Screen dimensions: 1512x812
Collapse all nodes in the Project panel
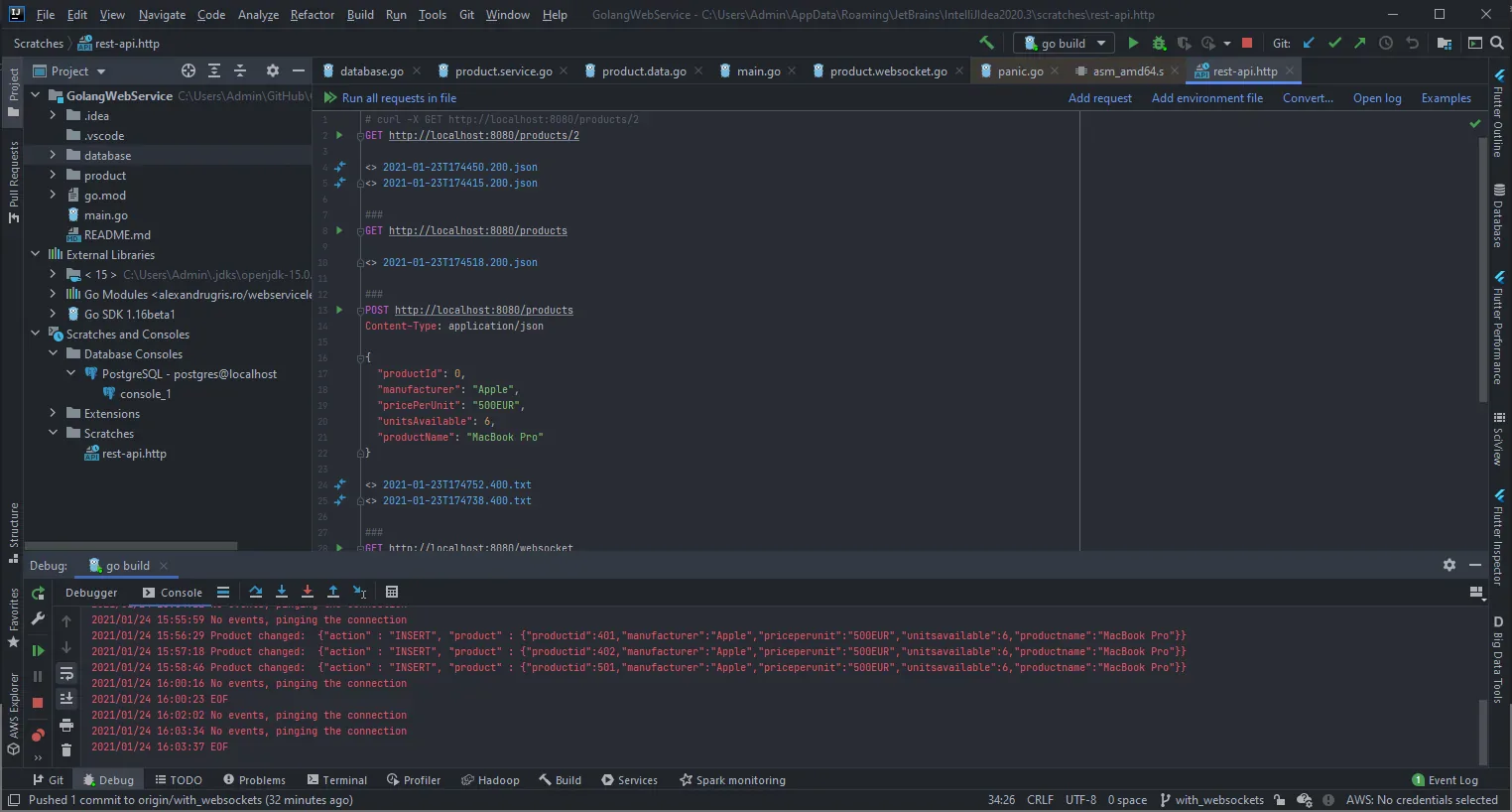(x=240, y=70)
